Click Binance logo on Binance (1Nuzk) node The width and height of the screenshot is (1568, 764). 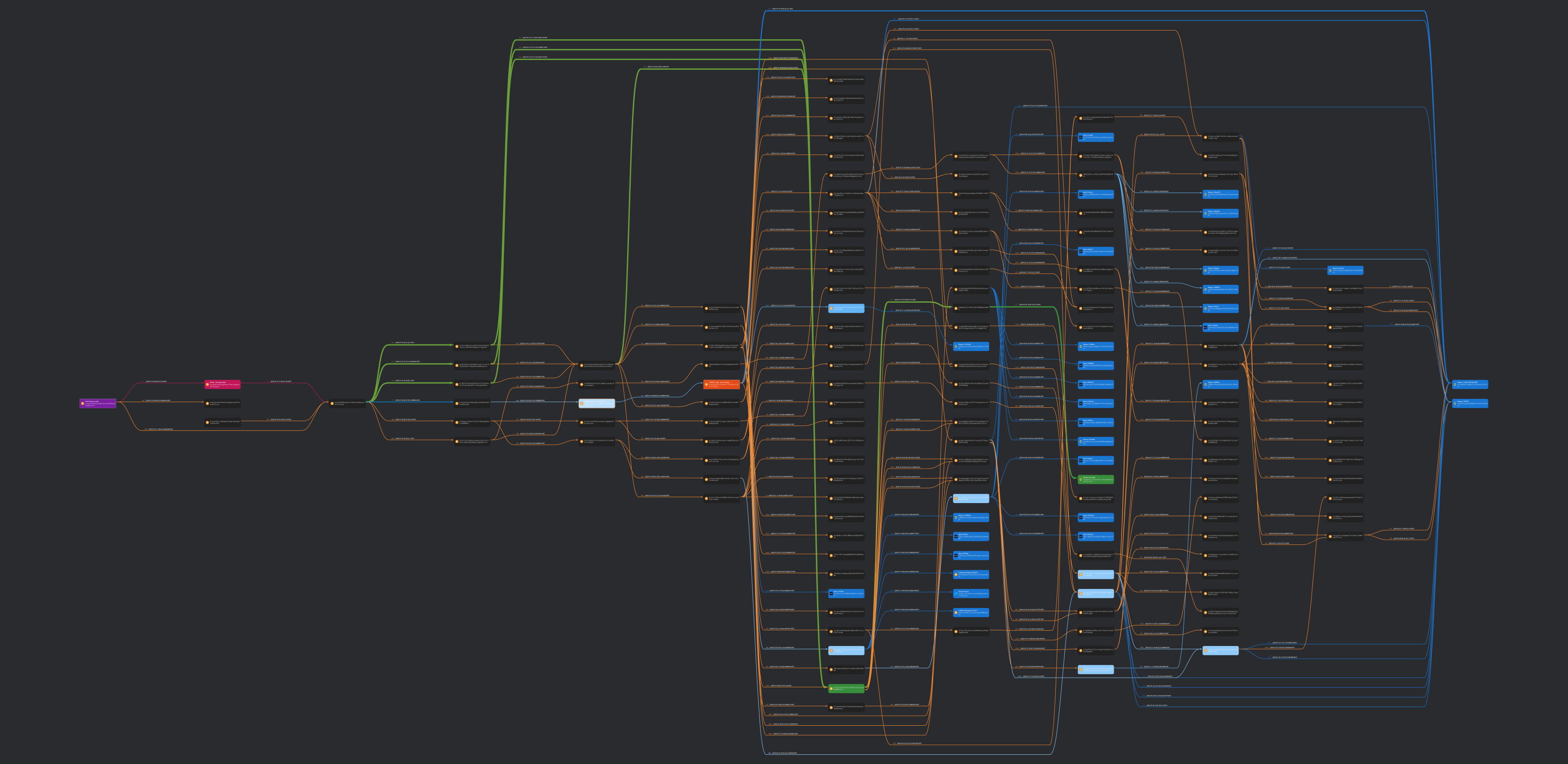(1205, 309)
